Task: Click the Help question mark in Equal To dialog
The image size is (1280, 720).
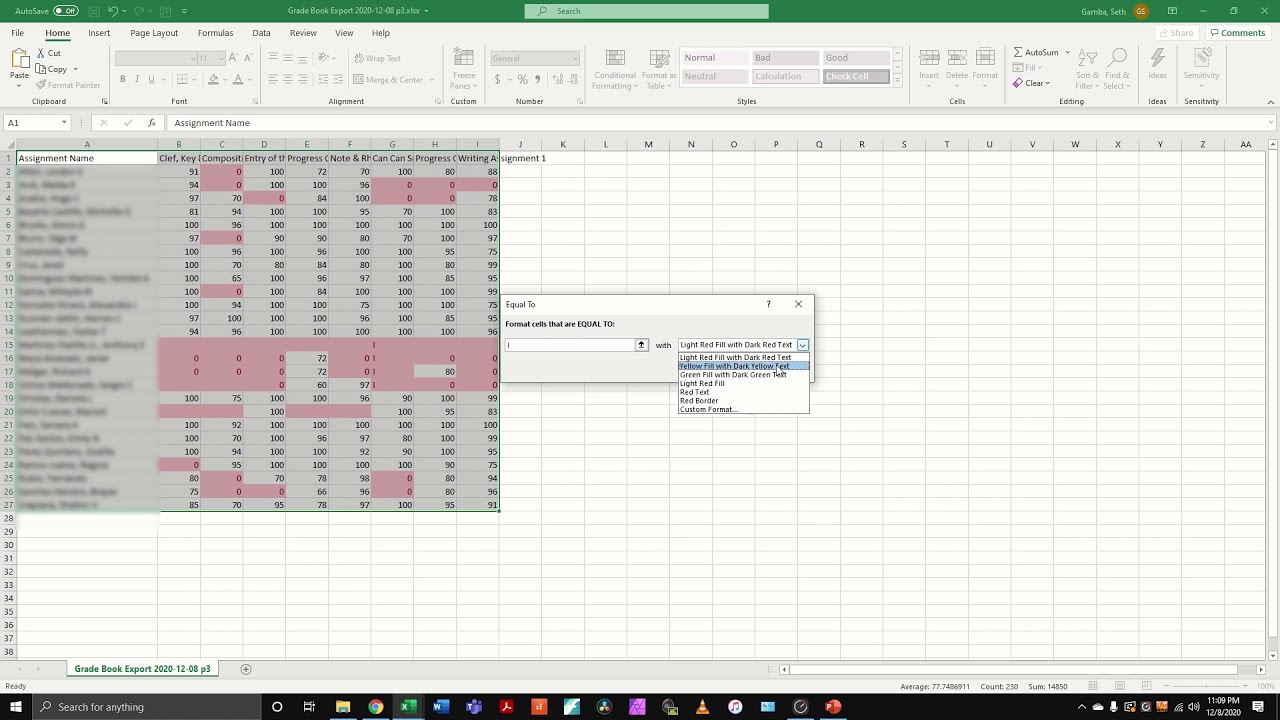Action: (768, 304)
